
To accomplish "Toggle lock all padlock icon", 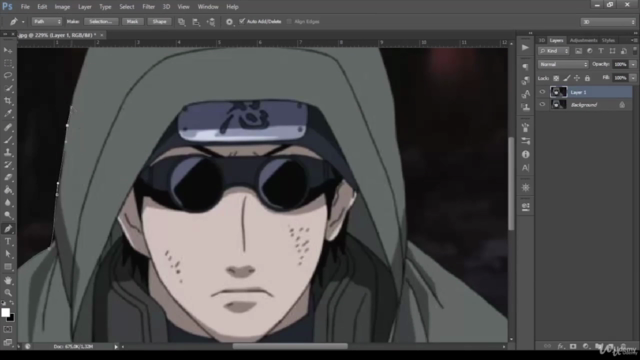I will click(x=587, y=78).
